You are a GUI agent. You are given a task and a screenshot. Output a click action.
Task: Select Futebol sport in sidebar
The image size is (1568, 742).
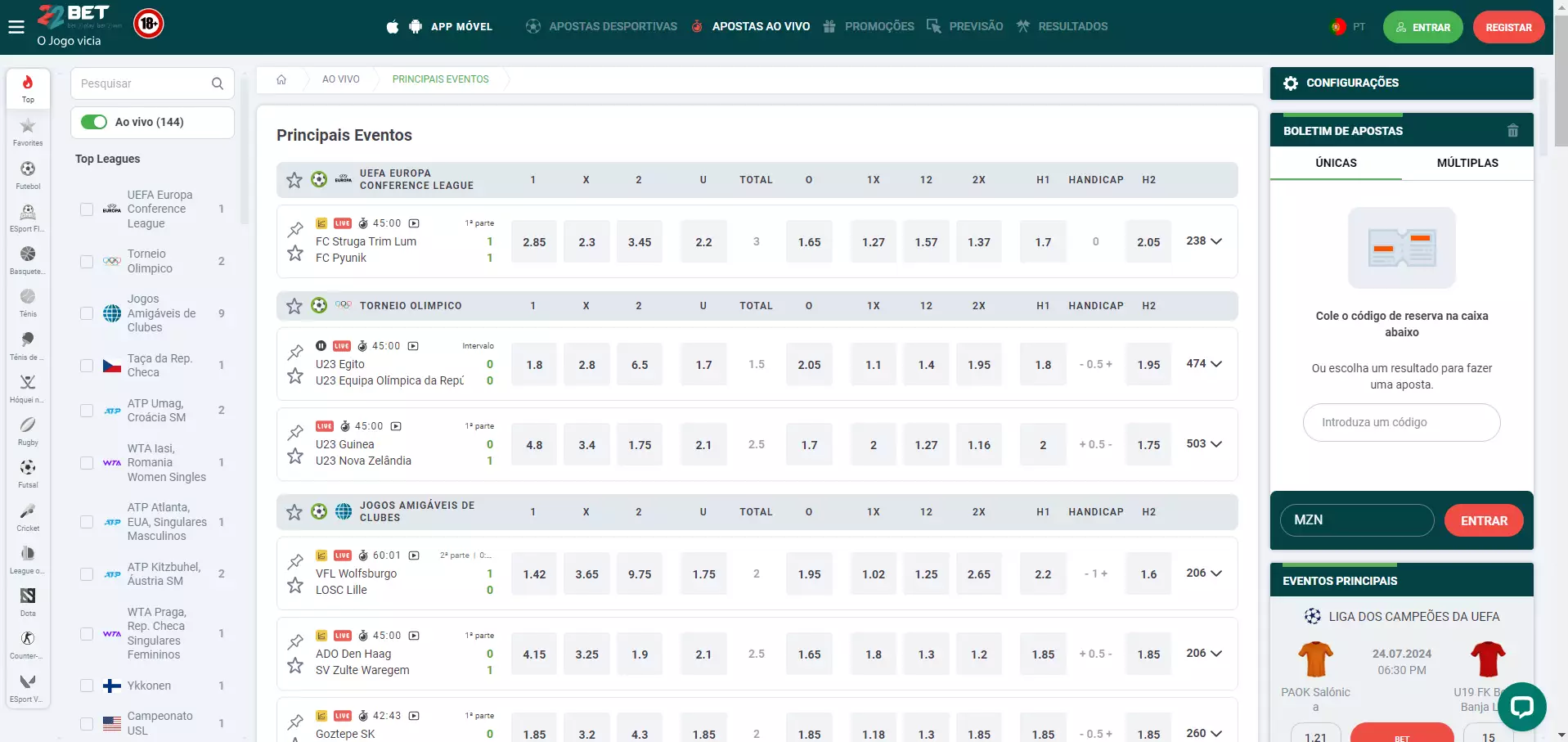pos(28,174)
